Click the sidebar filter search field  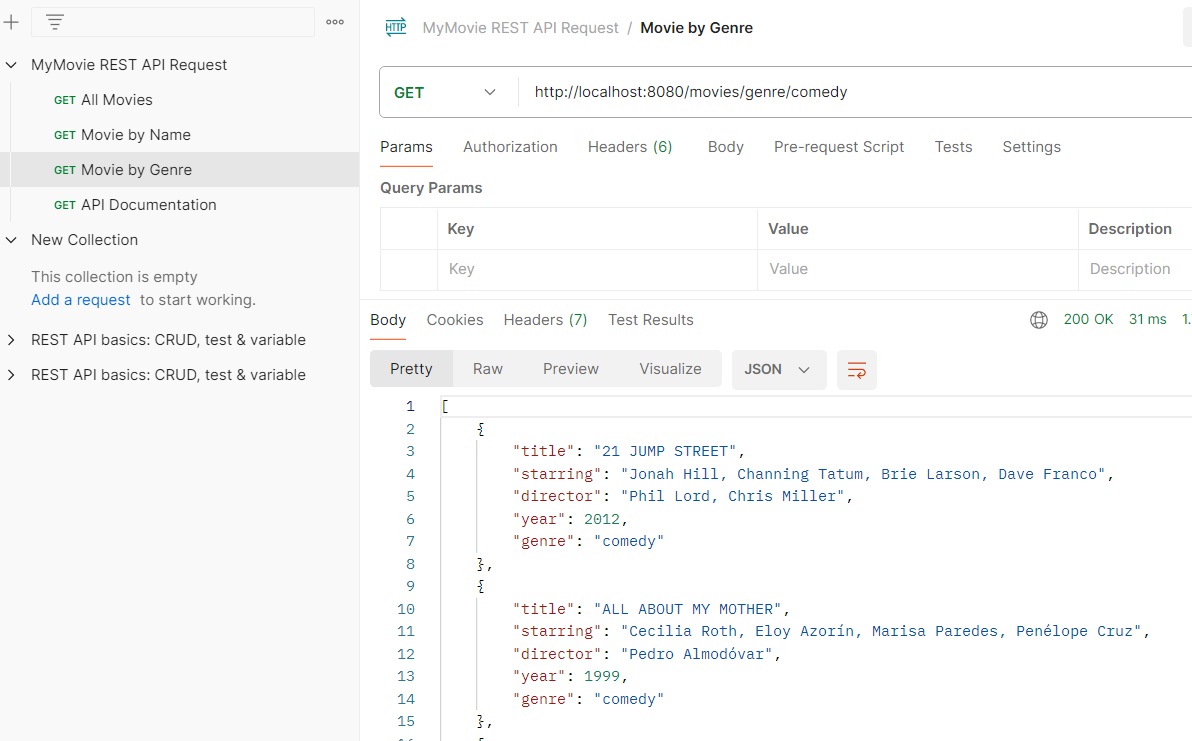pos(173,22)
